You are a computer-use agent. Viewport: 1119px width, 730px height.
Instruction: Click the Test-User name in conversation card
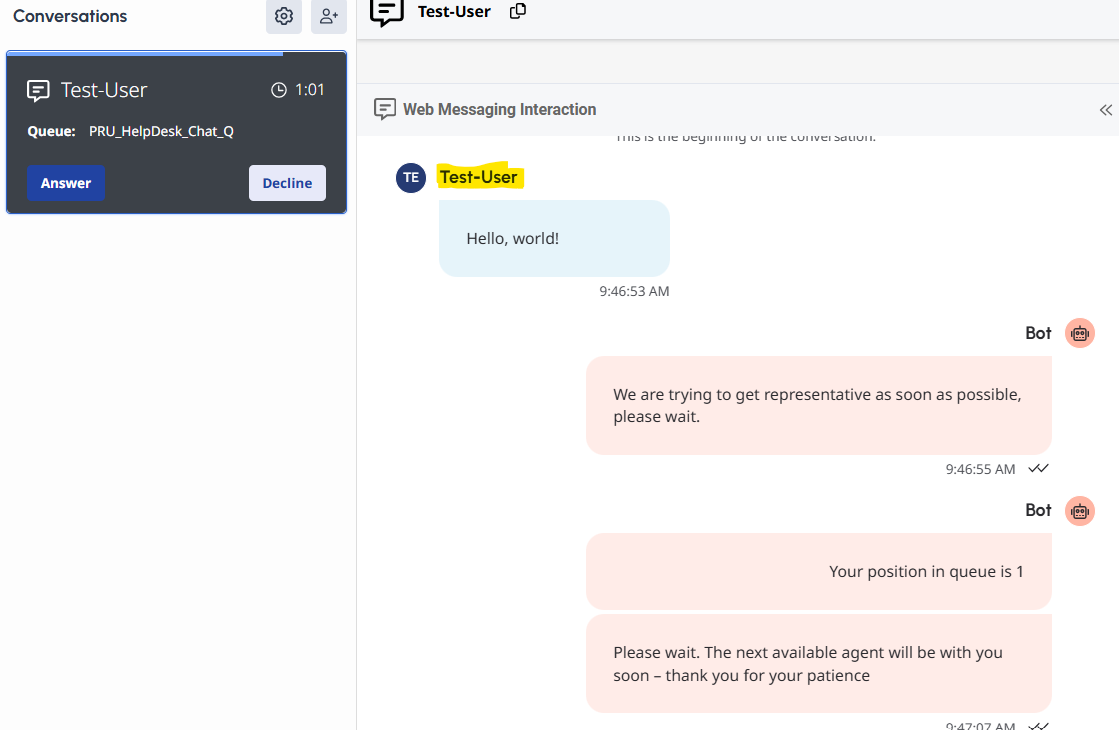[x=103, y=90]
